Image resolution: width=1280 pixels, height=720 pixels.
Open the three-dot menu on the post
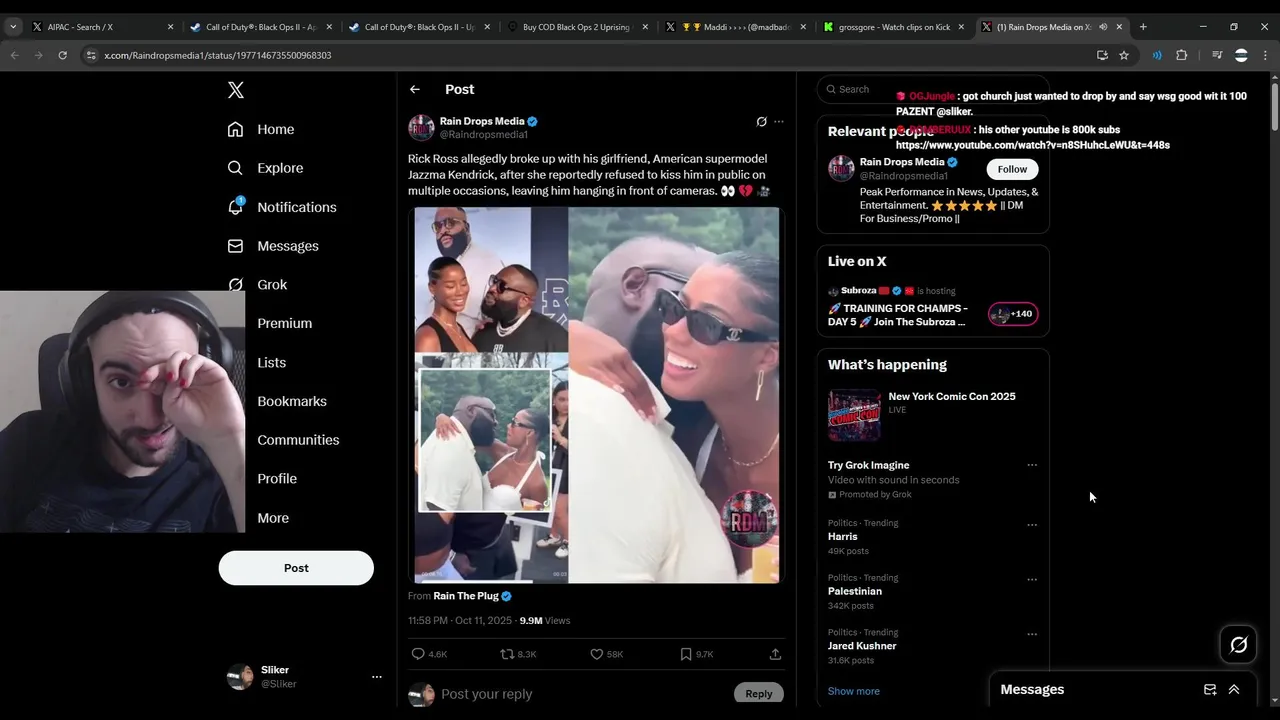pos(779,122)
